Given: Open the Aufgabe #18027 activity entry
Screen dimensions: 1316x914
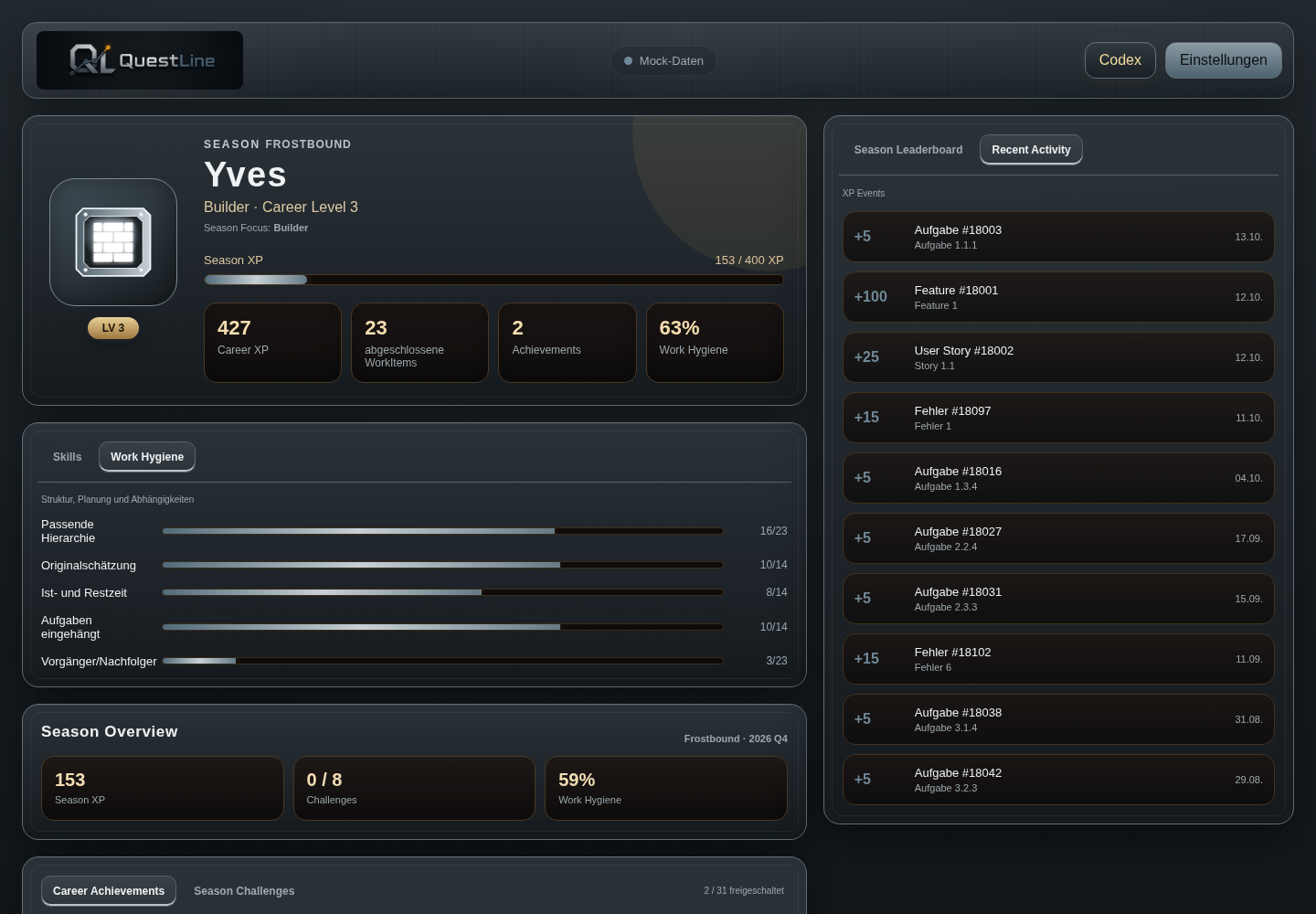Looking at the screenshot, I should point(1058,538).
